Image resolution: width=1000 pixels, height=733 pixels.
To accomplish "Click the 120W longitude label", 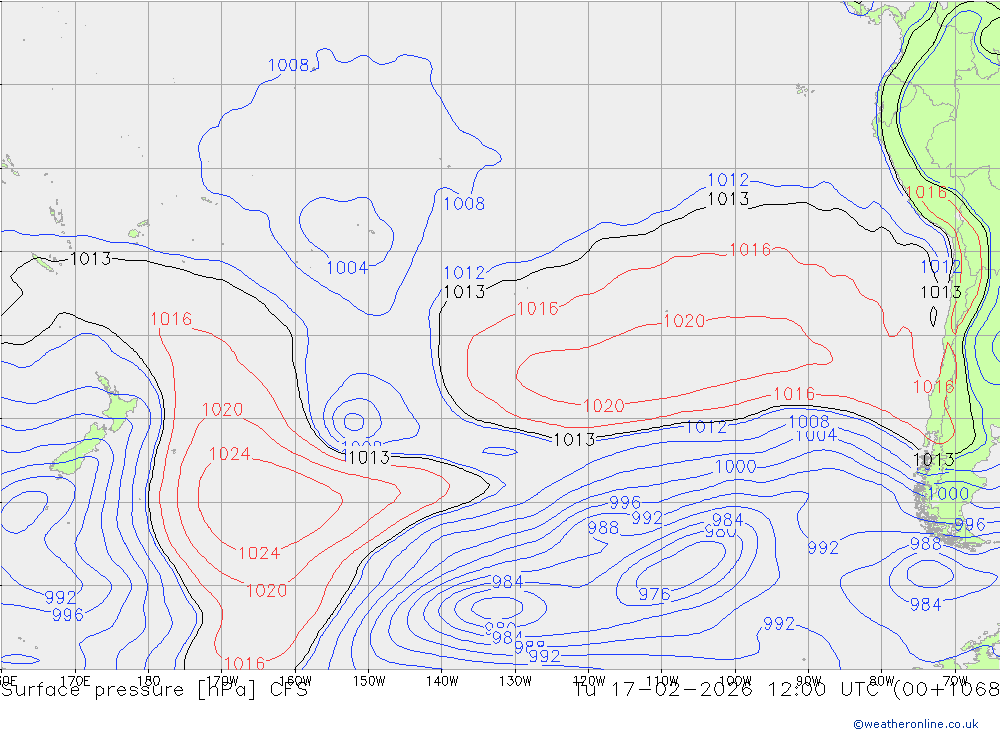I will (x=589, y=681).
